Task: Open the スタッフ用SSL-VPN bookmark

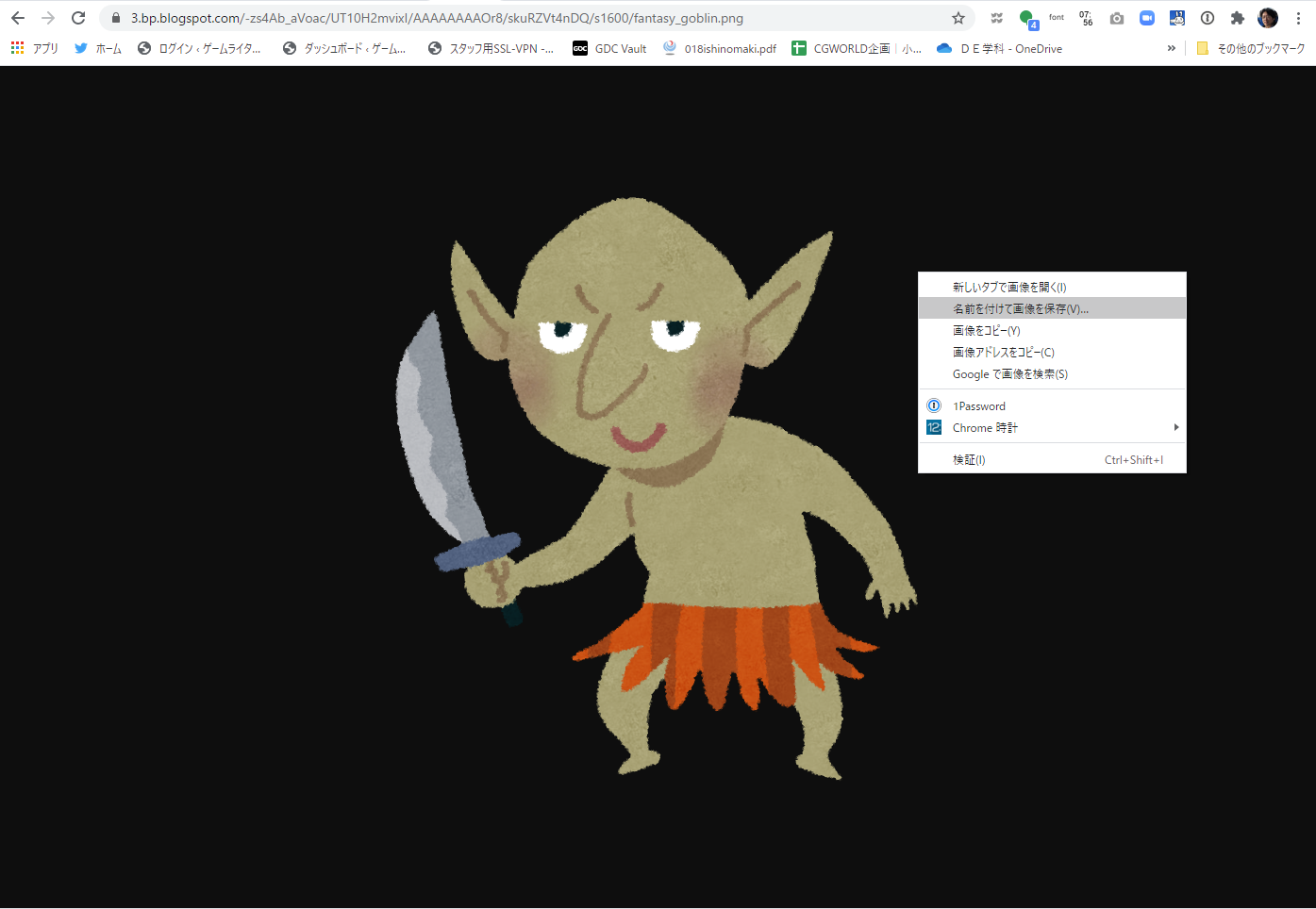Action: click(x=491, y=48)
